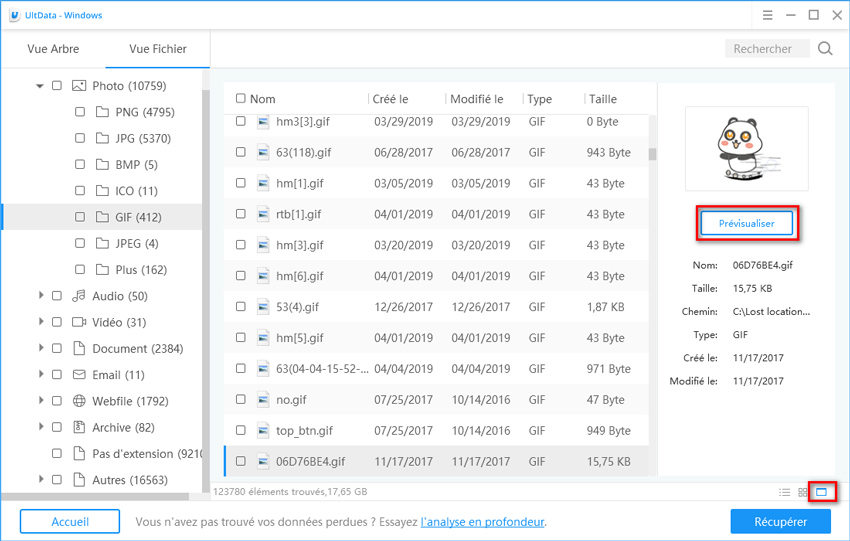The image size is (850, 541).
Task: Click the Prévisualiser button
Action: [746, 223]
